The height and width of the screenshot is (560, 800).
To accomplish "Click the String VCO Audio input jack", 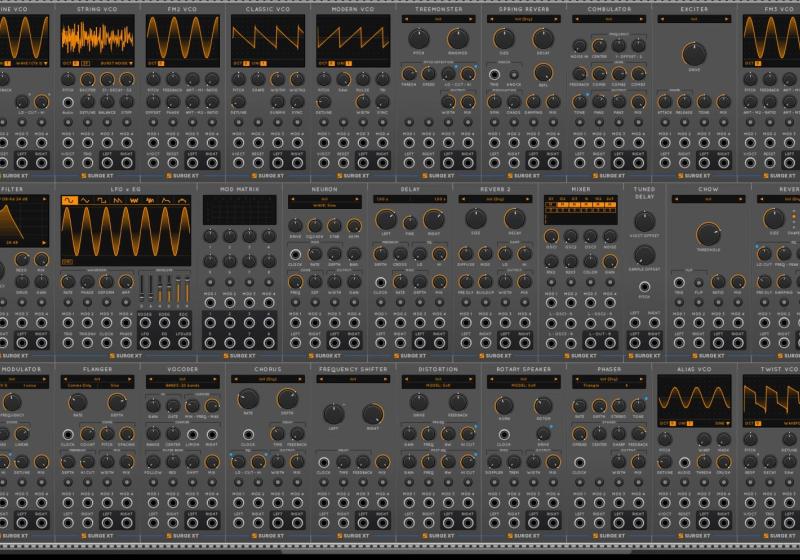I will [x=68, y=102].
